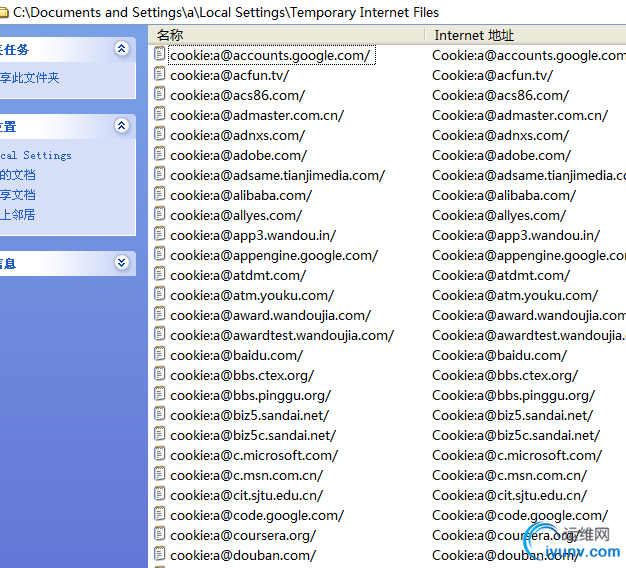Screen dimensions: 626x568
Task: Click file icon next to cookie:a@adnxs.com/
Action: point(160,133)
